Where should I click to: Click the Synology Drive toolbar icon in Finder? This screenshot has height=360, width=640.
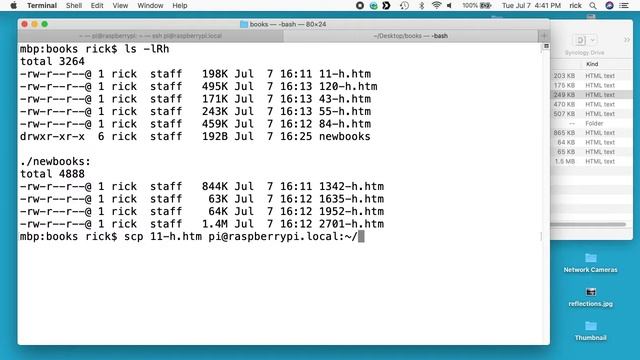click(580, 40)
